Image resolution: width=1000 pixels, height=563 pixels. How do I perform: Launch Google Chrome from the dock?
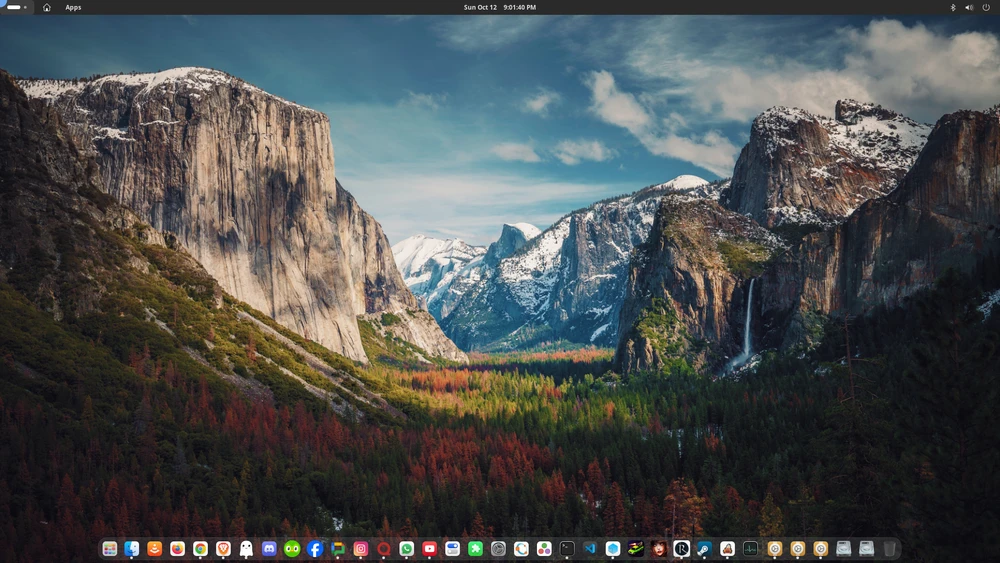pyautogui.click(x=200, y=549)
